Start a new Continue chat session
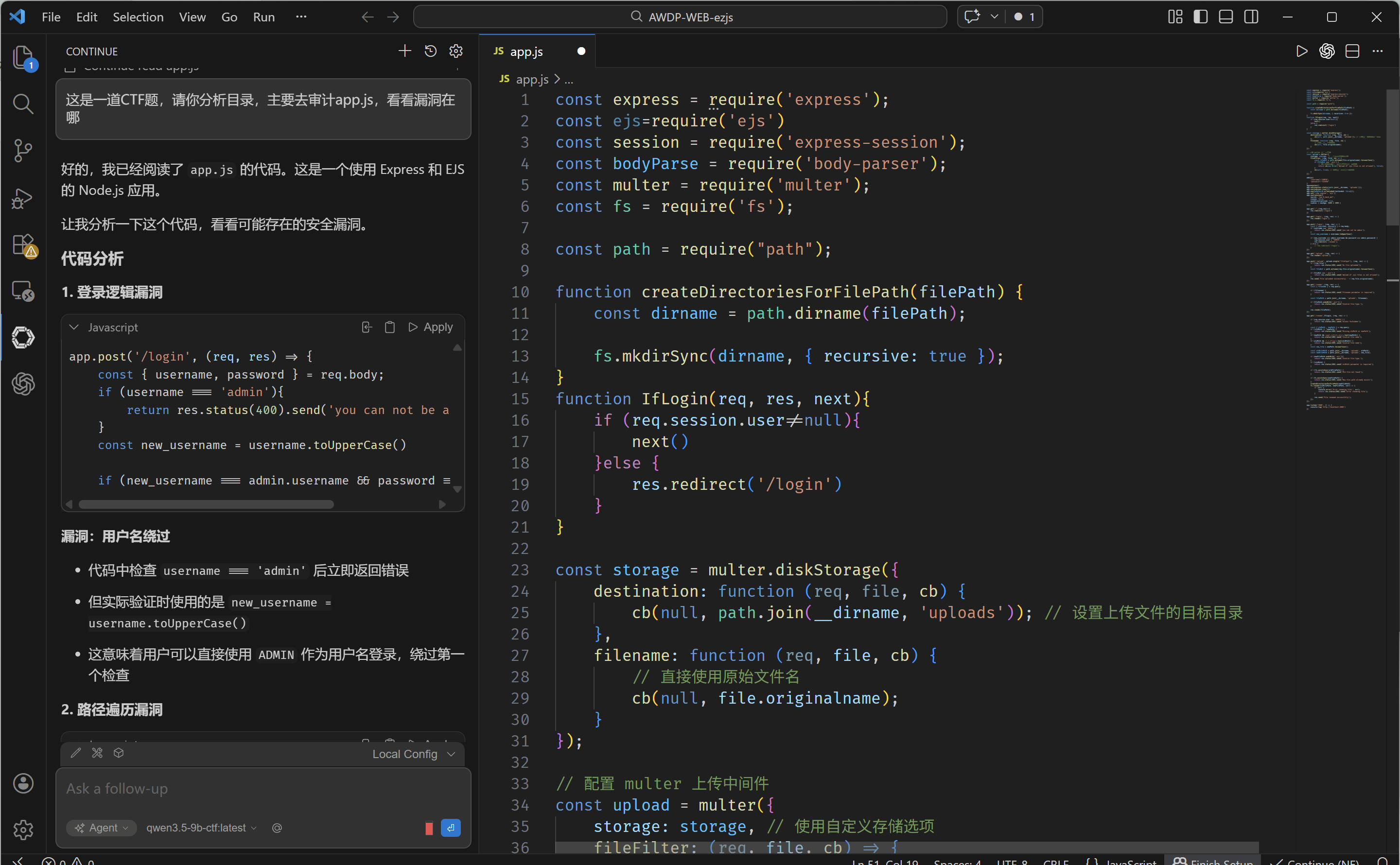Viewport: 1400px width, 865px height. [404, 52]
